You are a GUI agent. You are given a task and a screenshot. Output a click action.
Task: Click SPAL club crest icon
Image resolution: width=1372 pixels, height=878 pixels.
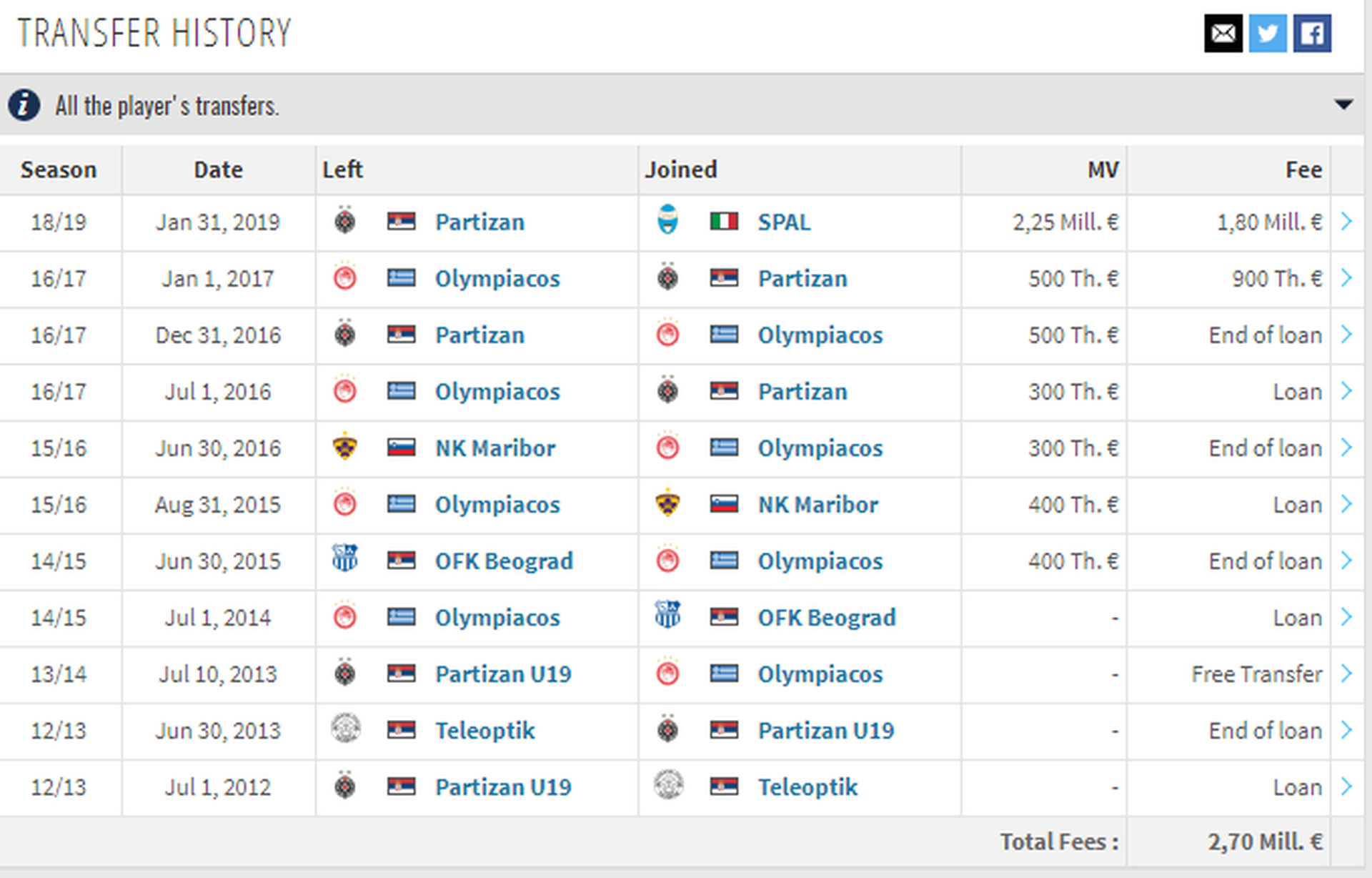(x=667, y=220)
